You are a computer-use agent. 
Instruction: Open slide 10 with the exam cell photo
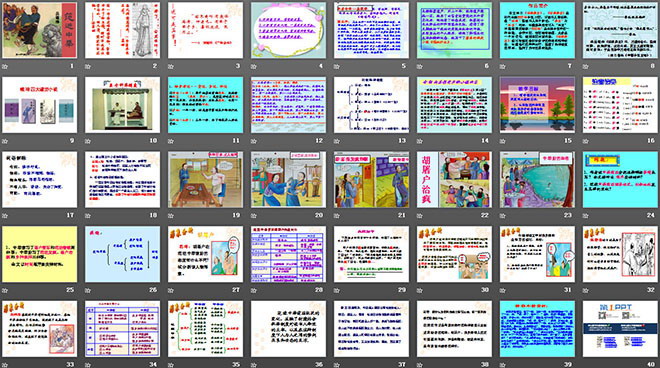tap(122, 105)
